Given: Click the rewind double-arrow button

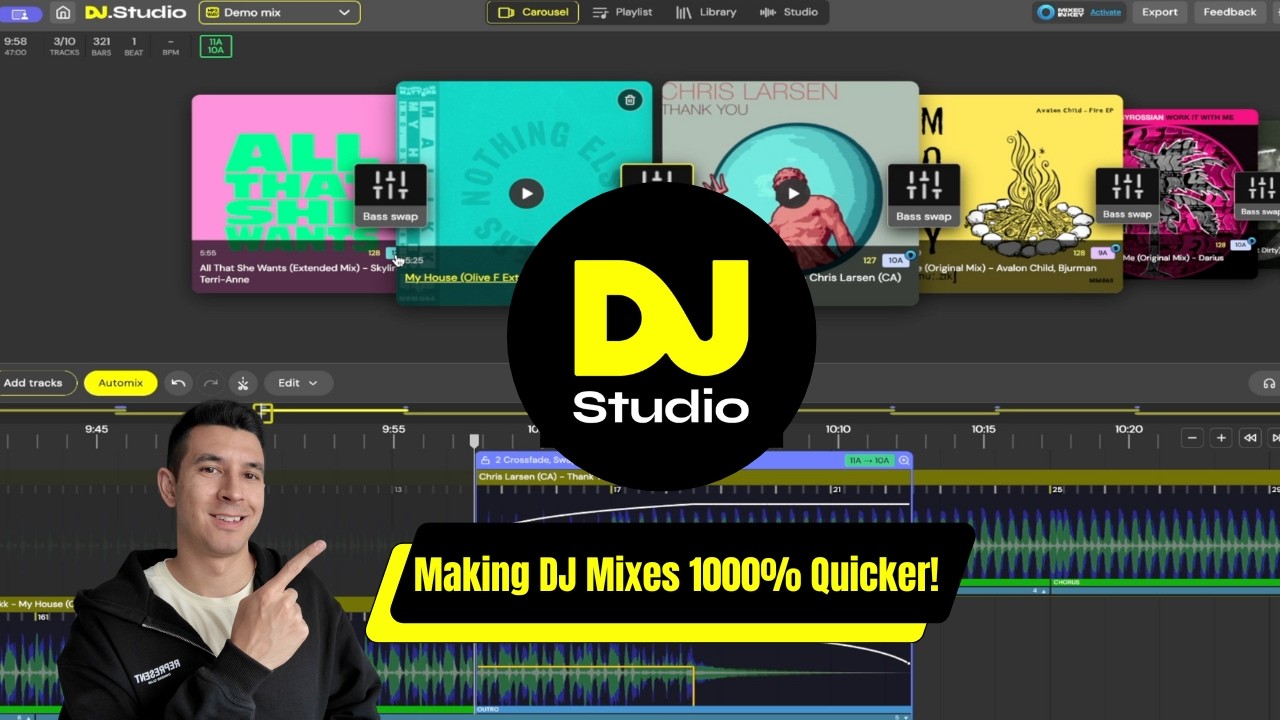Looking at the screenshot, I should (1250, 438).
